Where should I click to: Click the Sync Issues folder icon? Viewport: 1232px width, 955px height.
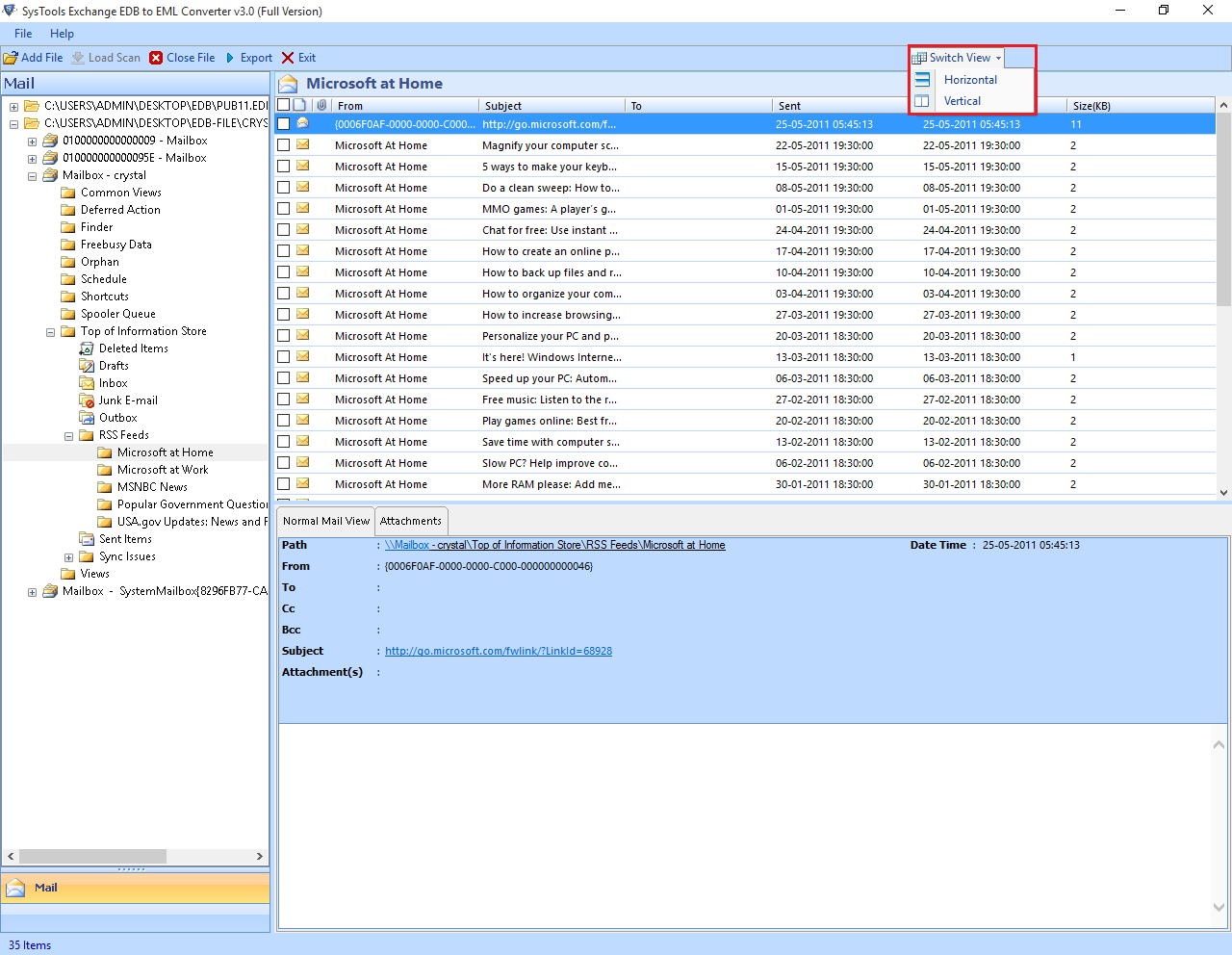click(x=87, y=556)
